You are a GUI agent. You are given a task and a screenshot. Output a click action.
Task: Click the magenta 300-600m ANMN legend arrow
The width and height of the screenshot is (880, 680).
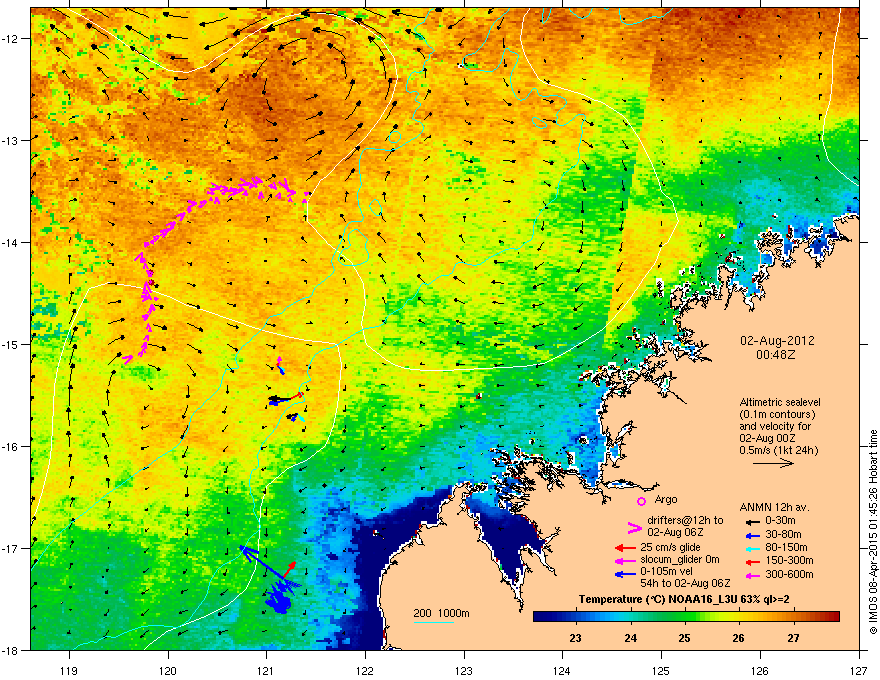751,575
